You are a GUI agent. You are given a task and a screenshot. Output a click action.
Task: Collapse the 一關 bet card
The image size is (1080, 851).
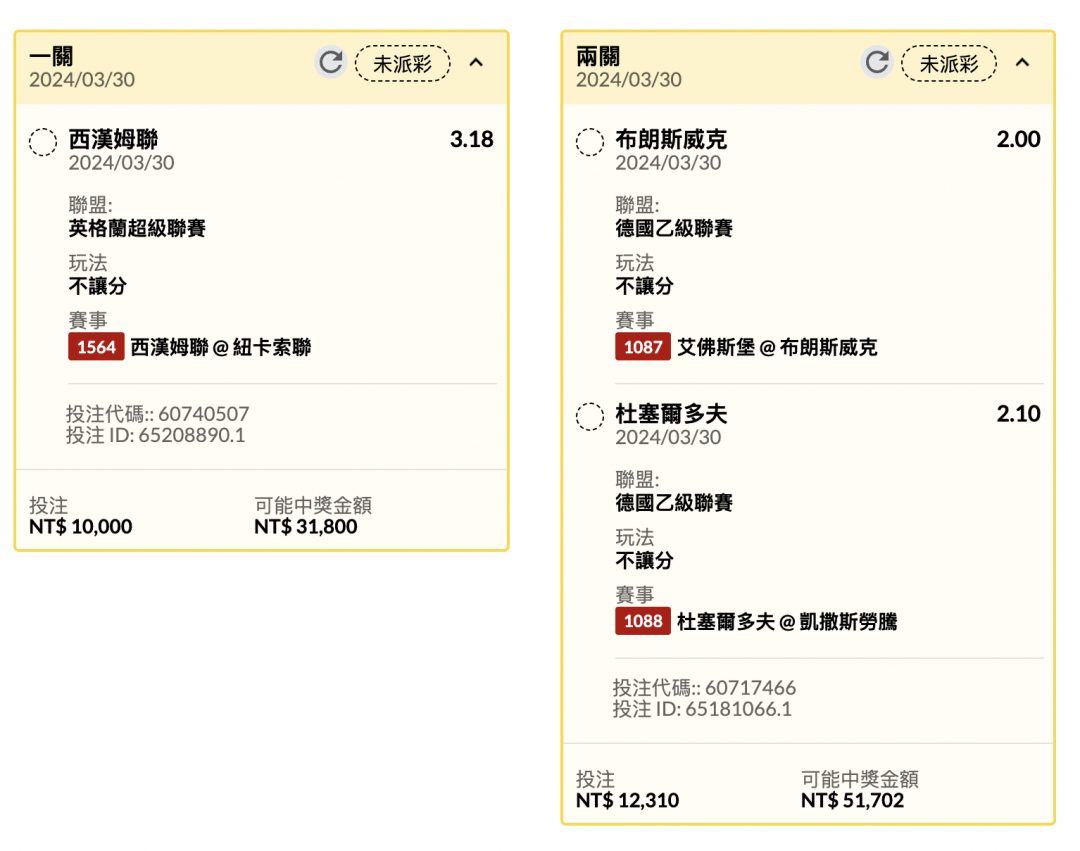(476, 63)
